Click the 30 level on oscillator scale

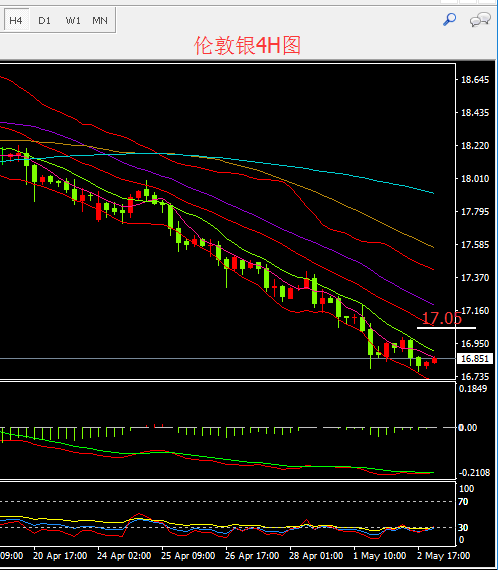(x=463, y=527)
